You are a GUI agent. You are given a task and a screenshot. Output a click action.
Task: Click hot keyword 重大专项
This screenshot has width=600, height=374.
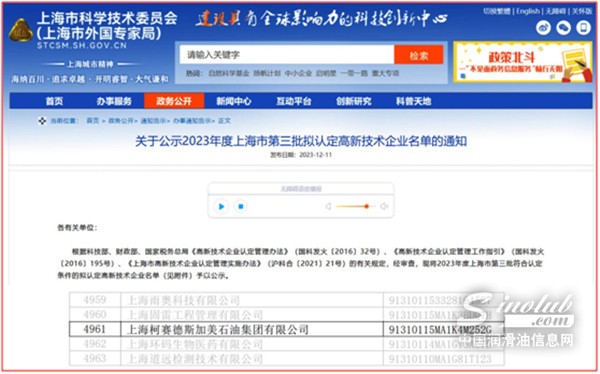click(x=385, y=73)
